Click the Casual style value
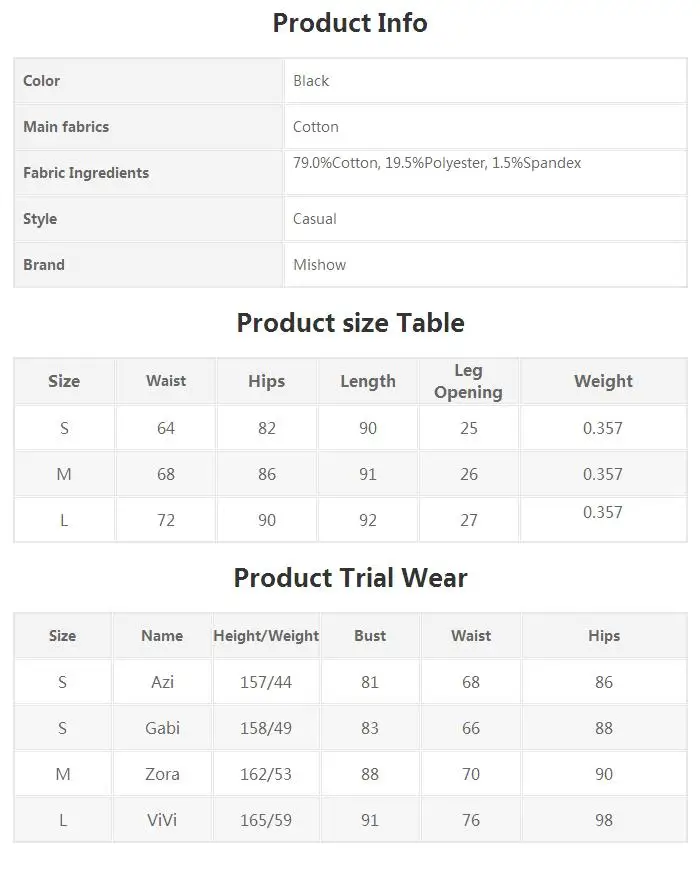The width and height of the screenshot is (700, 871). tap(314, 219)
